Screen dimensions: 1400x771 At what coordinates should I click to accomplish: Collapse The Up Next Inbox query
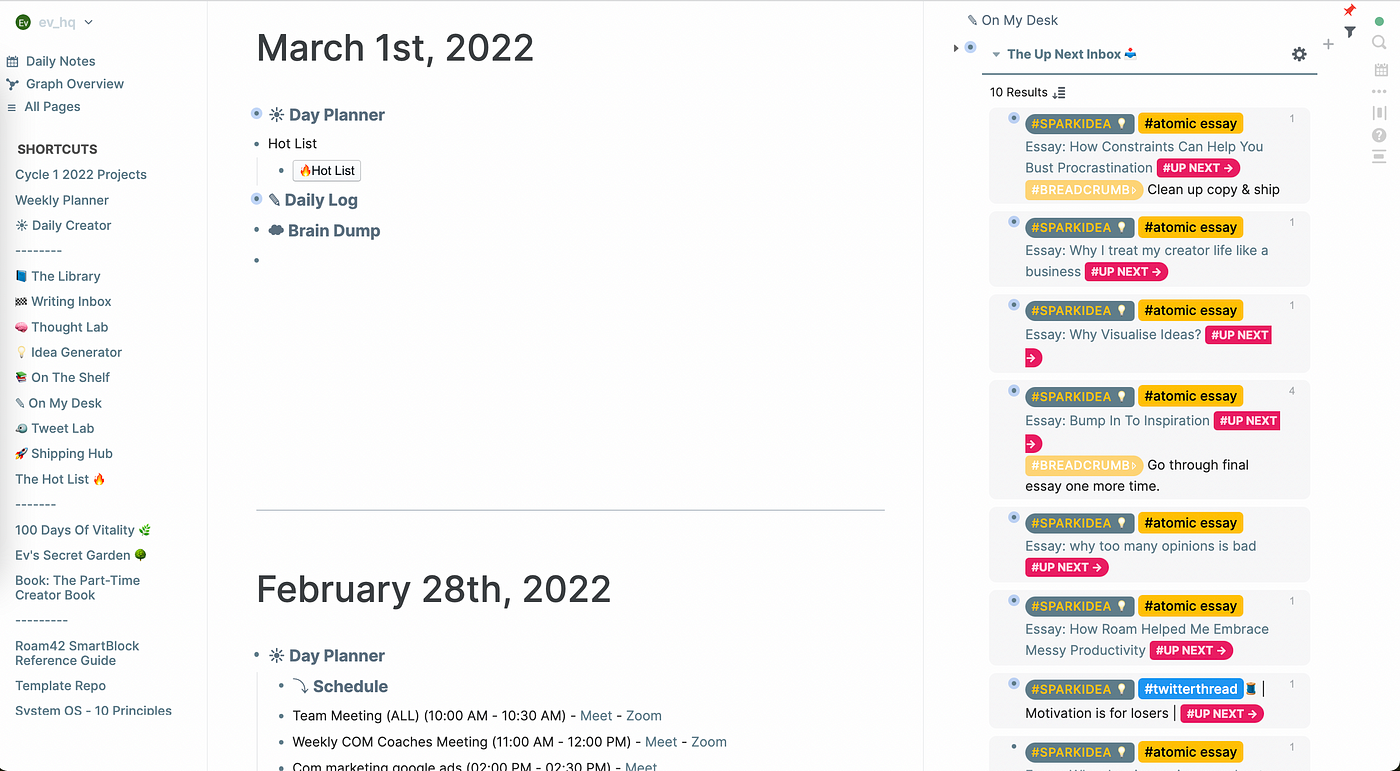pos(996,55)
